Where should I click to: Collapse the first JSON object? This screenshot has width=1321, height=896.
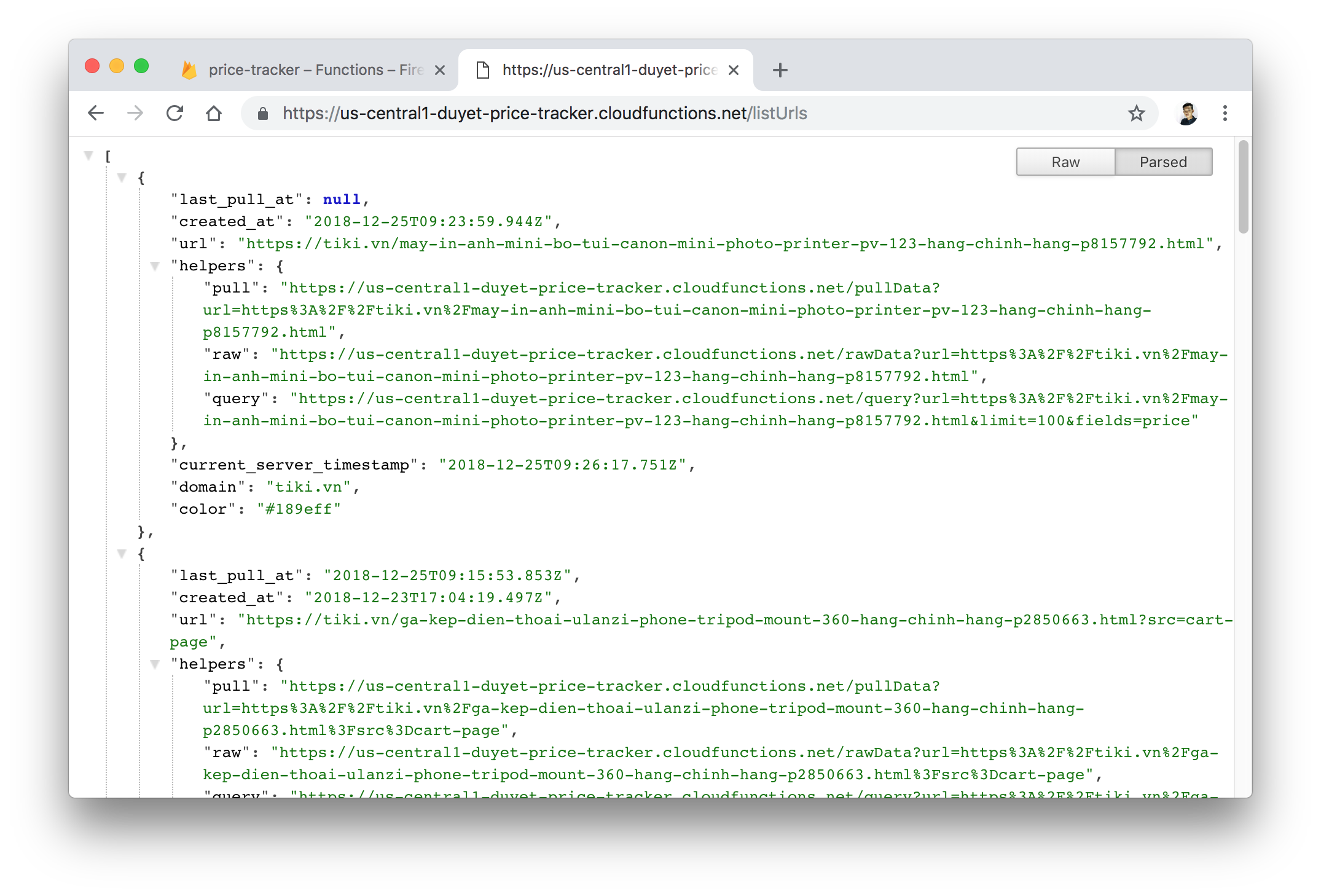coord(122,178)
